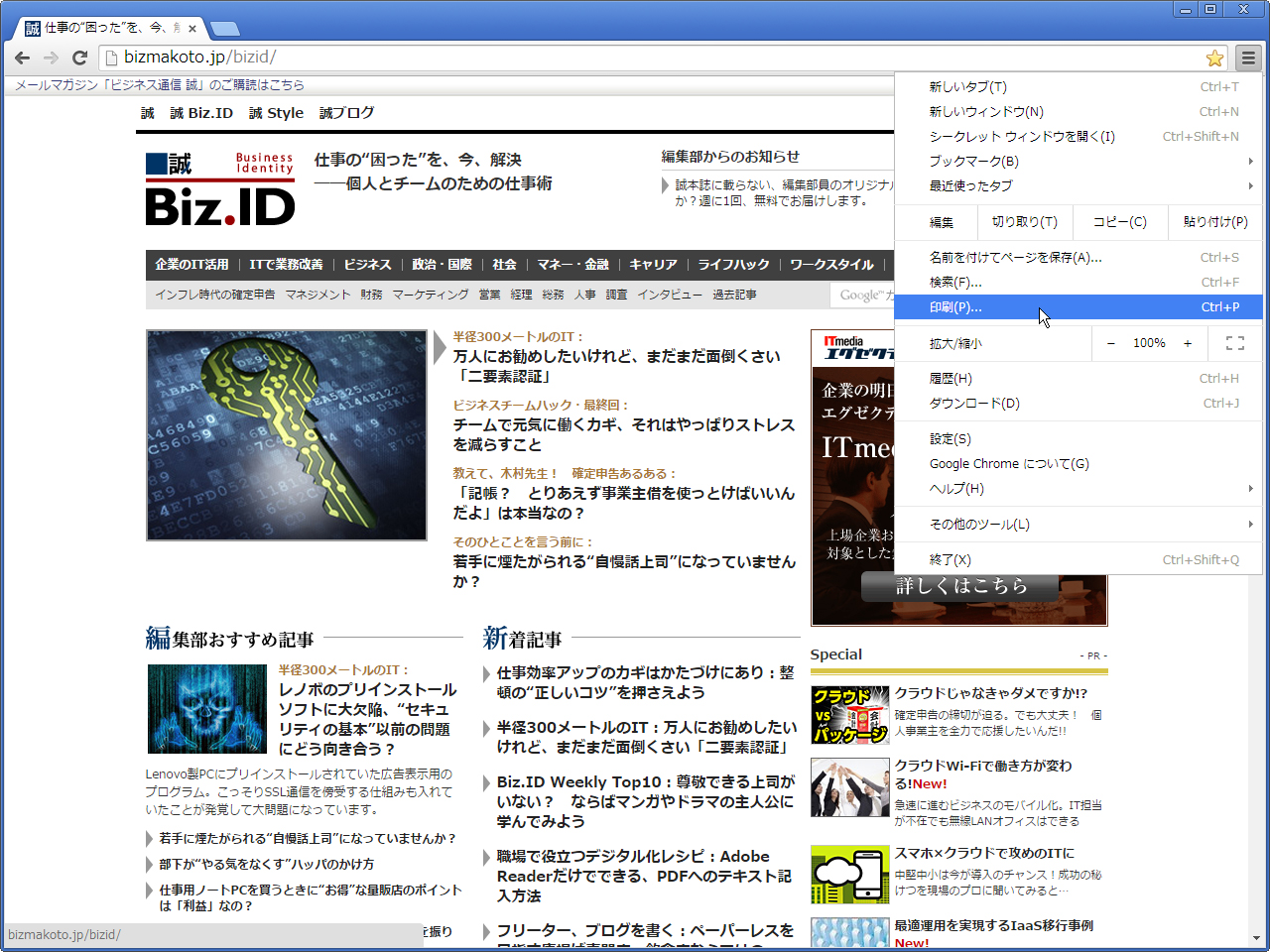Choose 名前を付けてページを保存(A)...
1270x952 pixels.
click(x=1079, y=258)
